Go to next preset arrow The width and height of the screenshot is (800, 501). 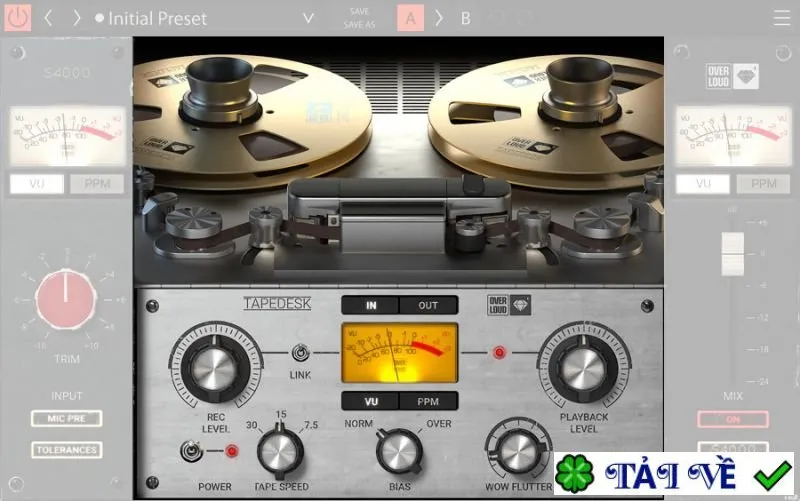pos(77,18)
